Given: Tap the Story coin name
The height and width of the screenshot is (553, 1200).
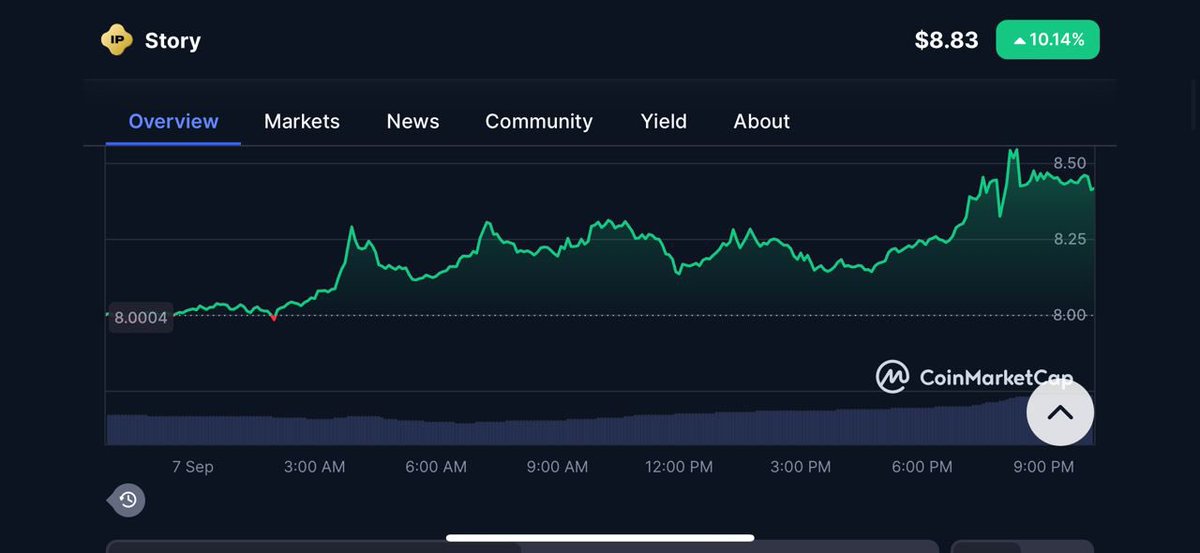Looking at the screenshot, I should [173, 41].
